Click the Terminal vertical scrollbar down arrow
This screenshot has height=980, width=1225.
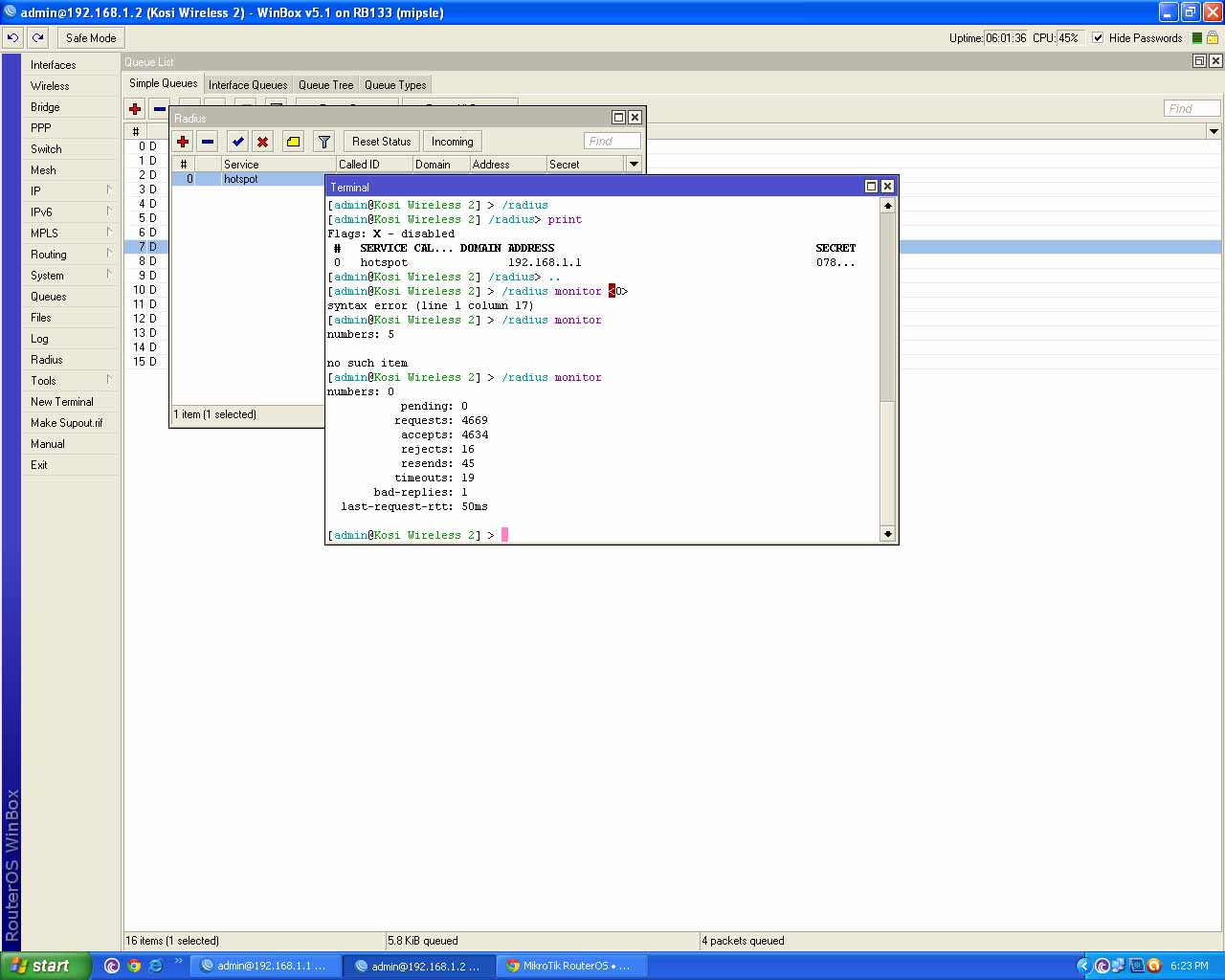pos(887,534)
